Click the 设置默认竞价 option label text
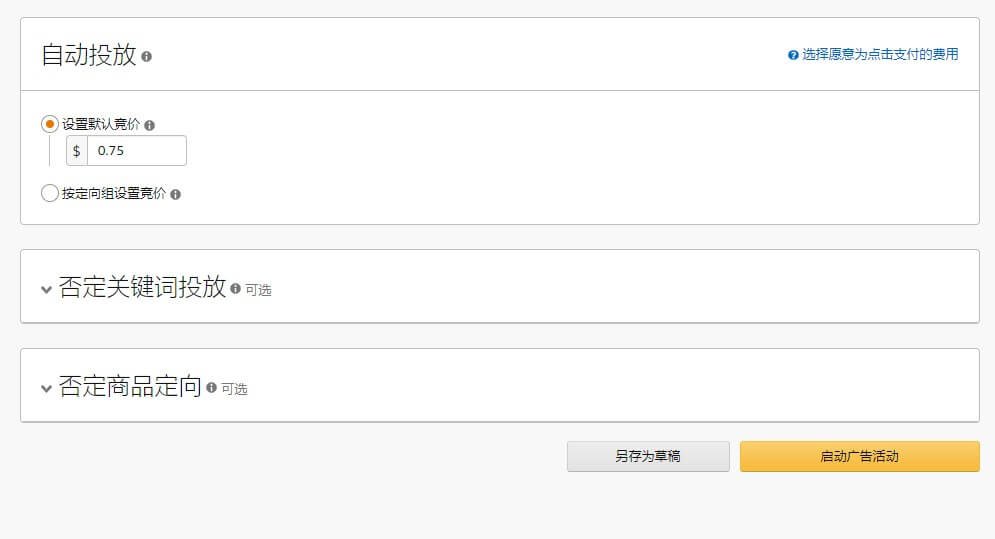995x539 pixels. click(101, 125)
